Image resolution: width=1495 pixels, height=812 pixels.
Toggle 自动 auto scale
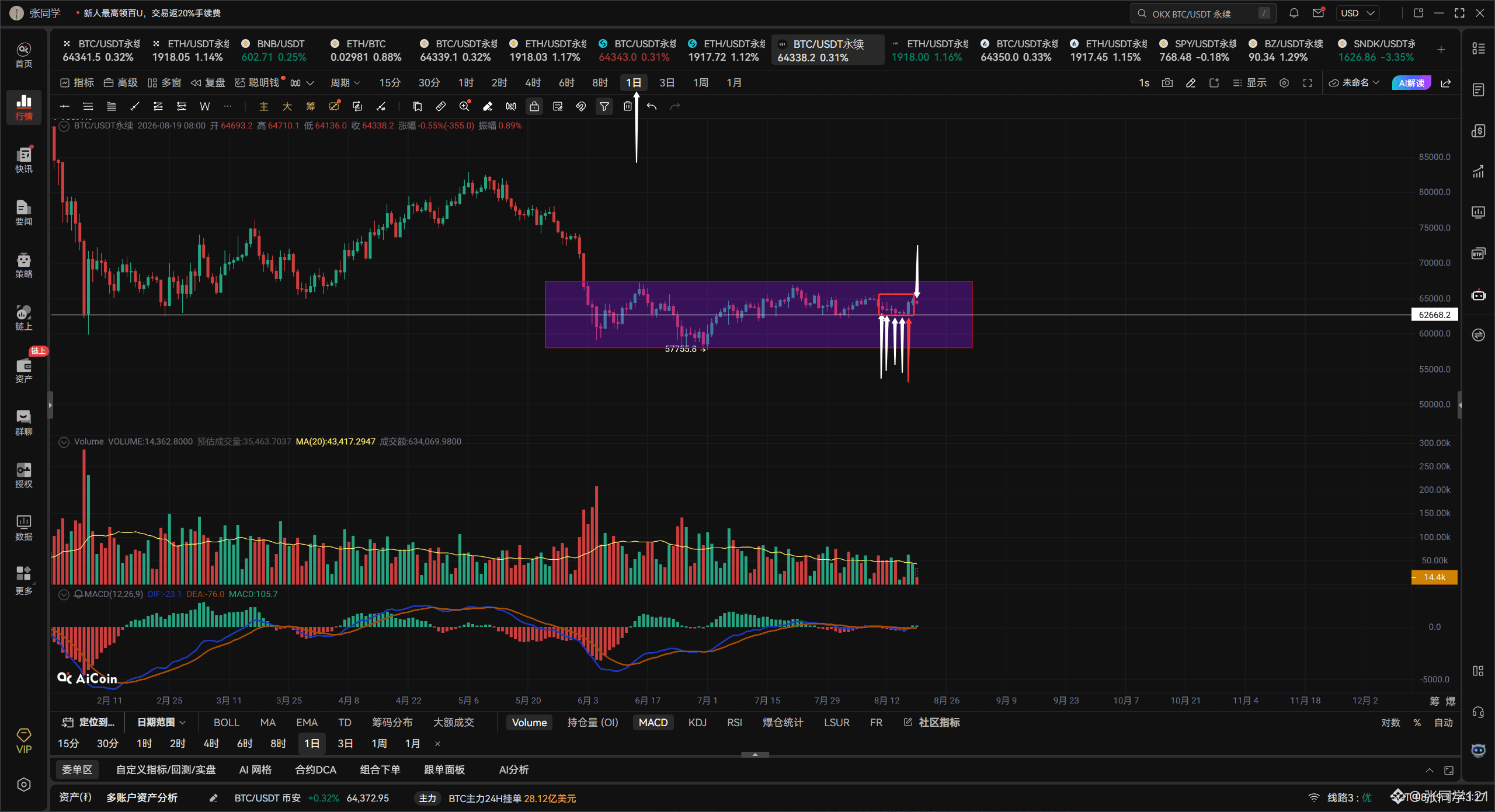coord(1444,722)
